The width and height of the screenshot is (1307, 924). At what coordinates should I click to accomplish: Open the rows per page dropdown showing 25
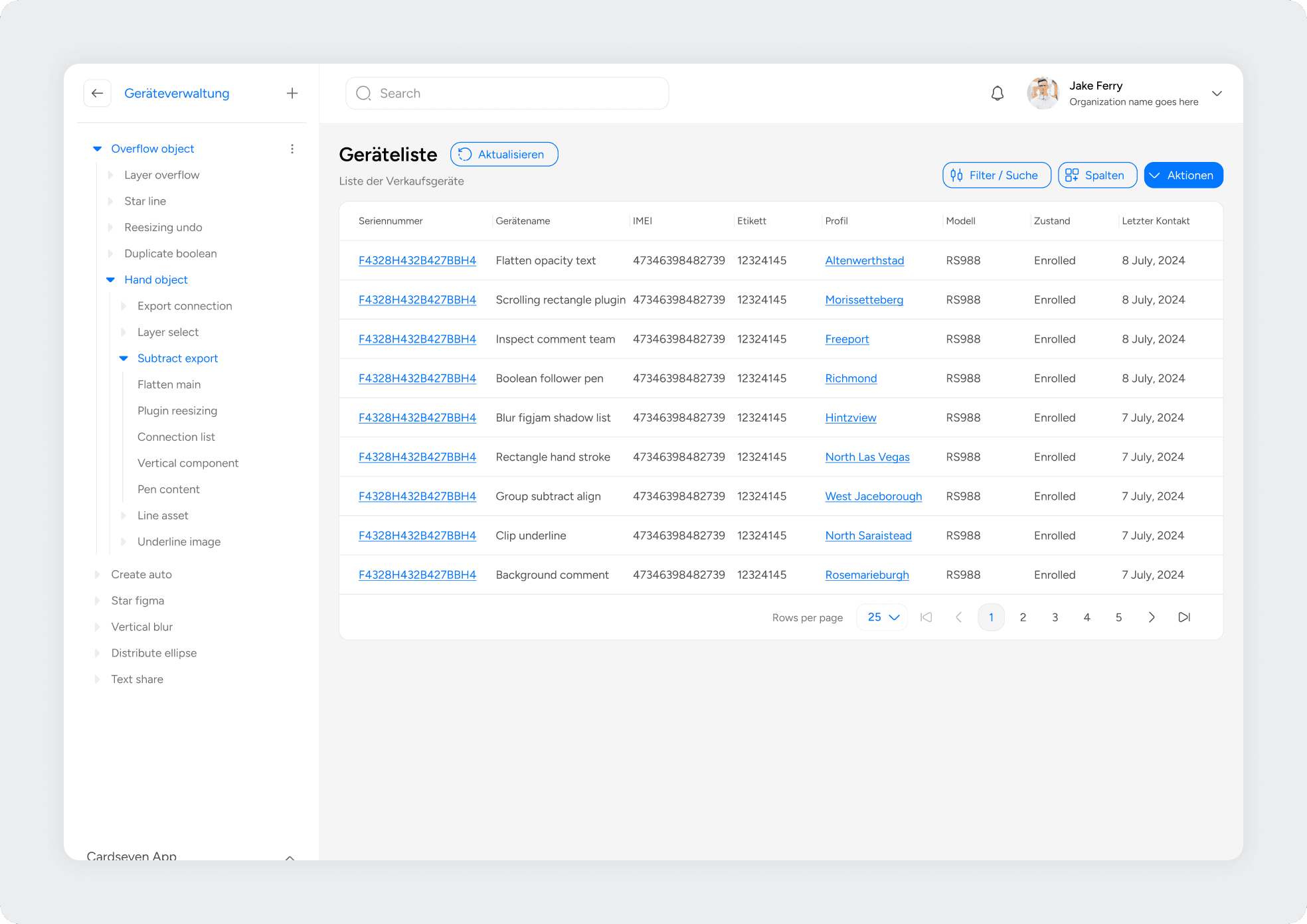click(x=882, y=617)
